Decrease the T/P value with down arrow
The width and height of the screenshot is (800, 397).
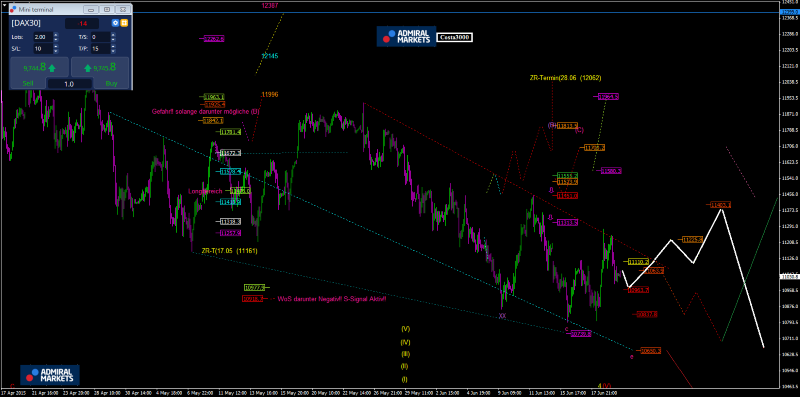coord(113,52)
